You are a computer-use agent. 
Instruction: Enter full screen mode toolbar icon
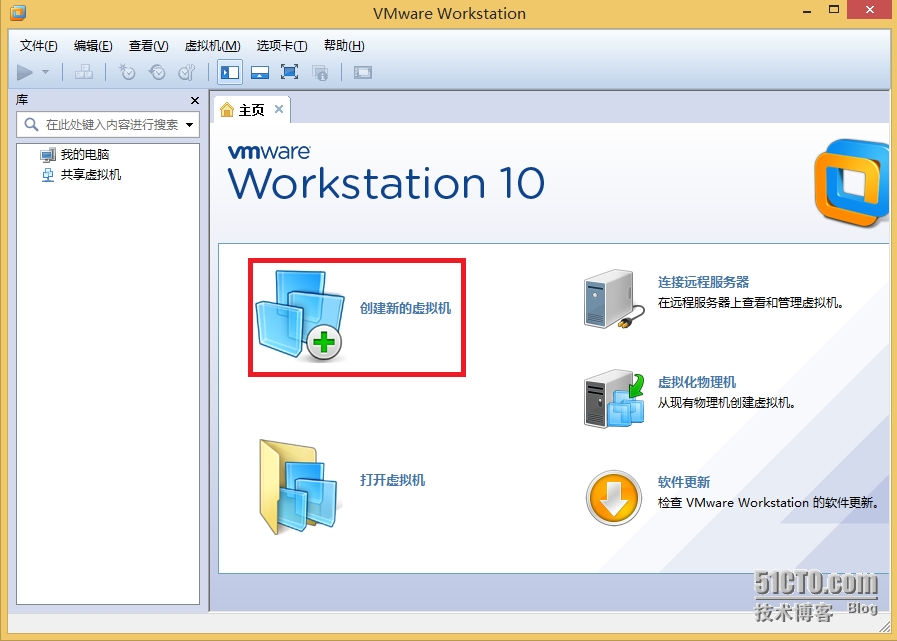click(x=289, y=72)
